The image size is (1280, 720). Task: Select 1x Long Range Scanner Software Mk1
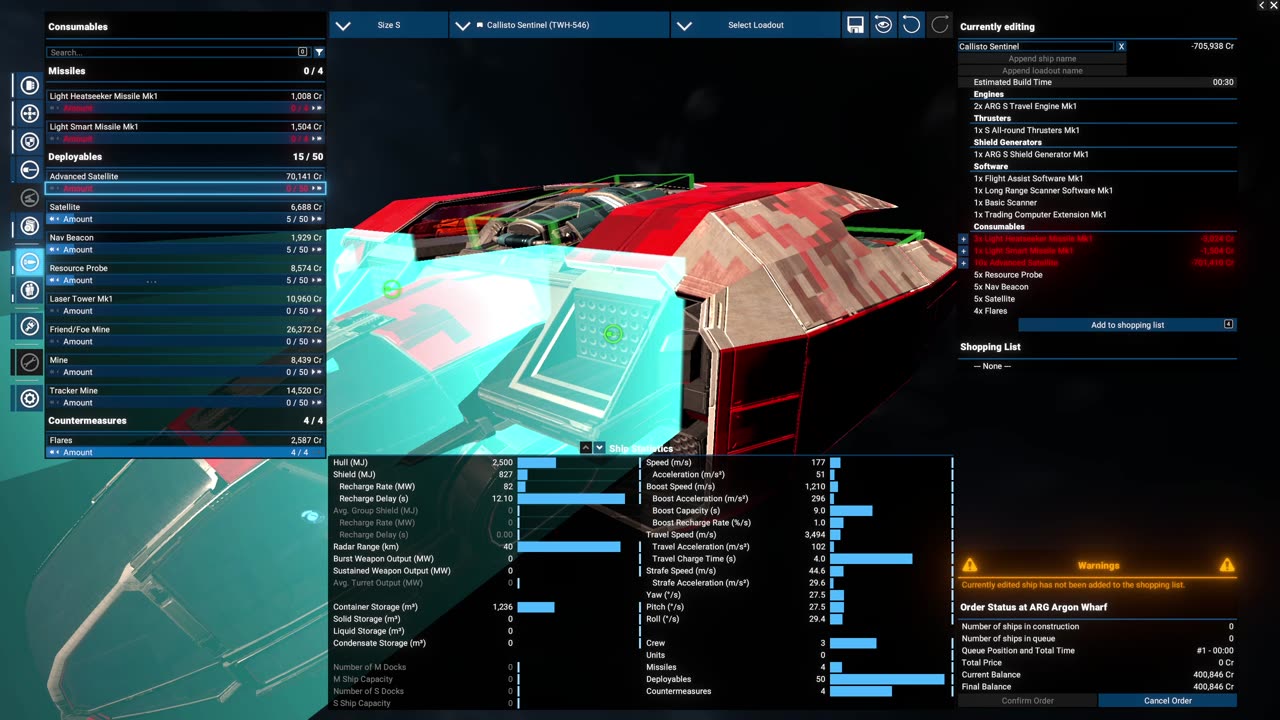point(1043,190)
